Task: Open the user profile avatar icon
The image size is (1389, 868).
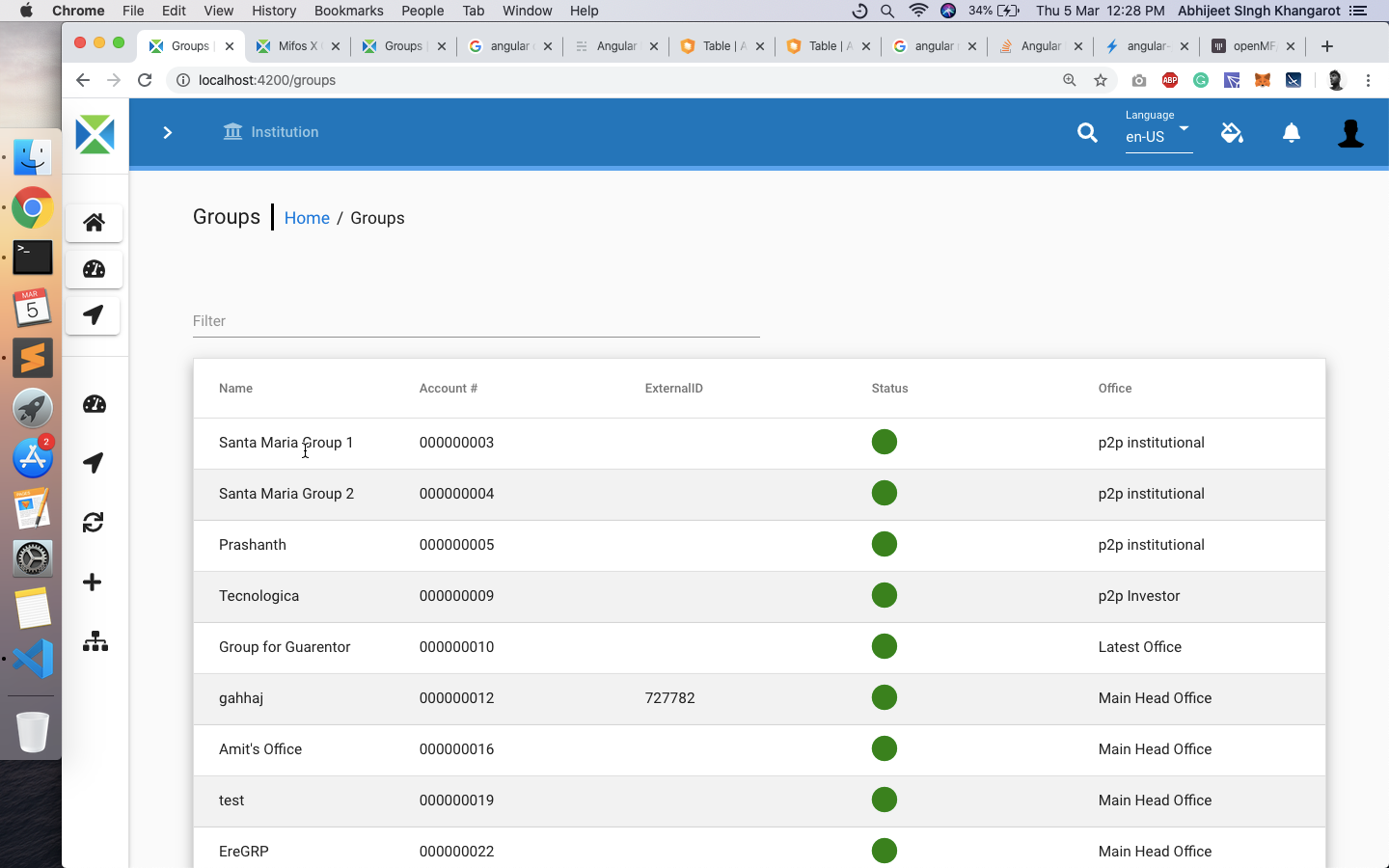Action: click(1350, 133)
